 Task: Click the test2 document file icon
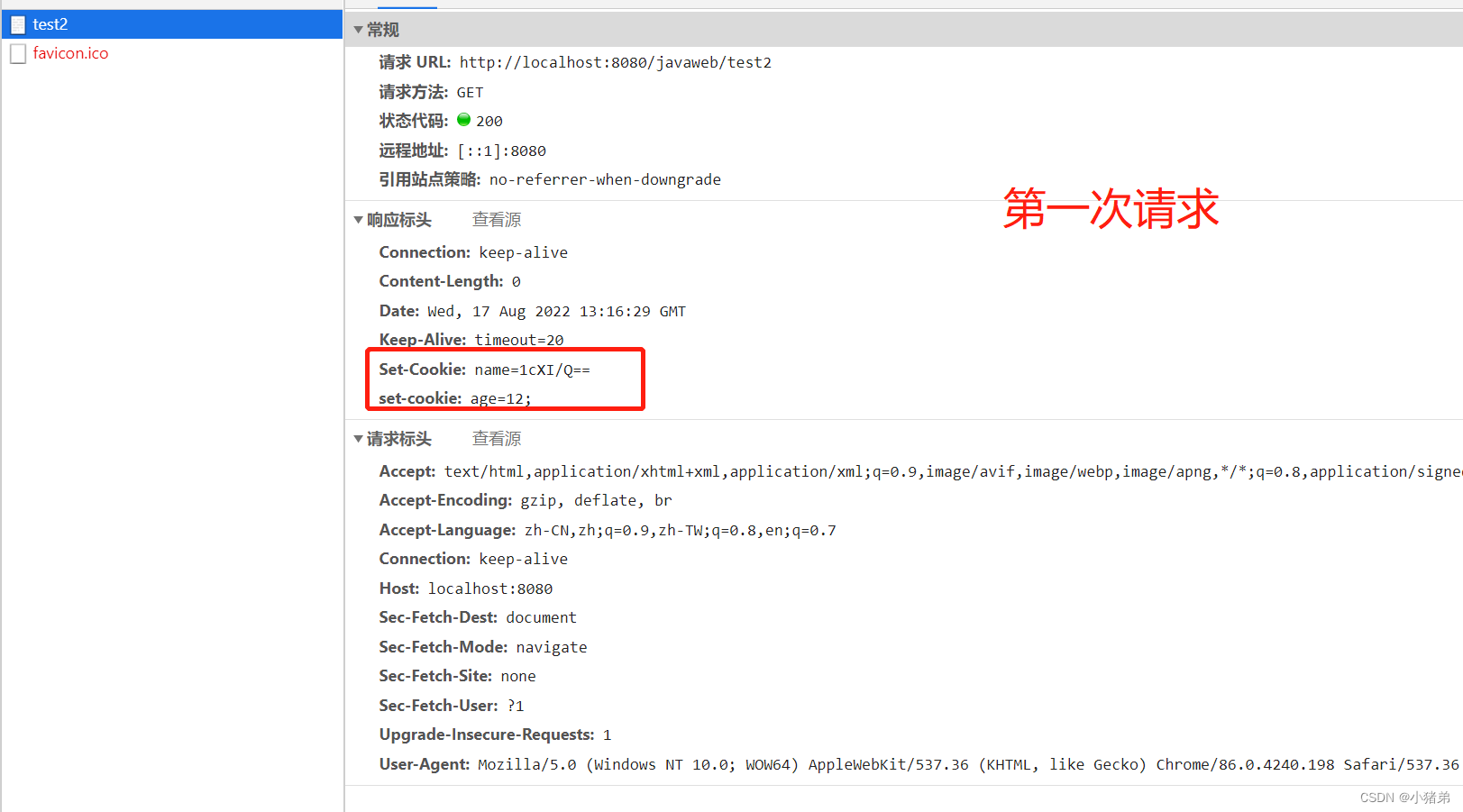[18, 24]
